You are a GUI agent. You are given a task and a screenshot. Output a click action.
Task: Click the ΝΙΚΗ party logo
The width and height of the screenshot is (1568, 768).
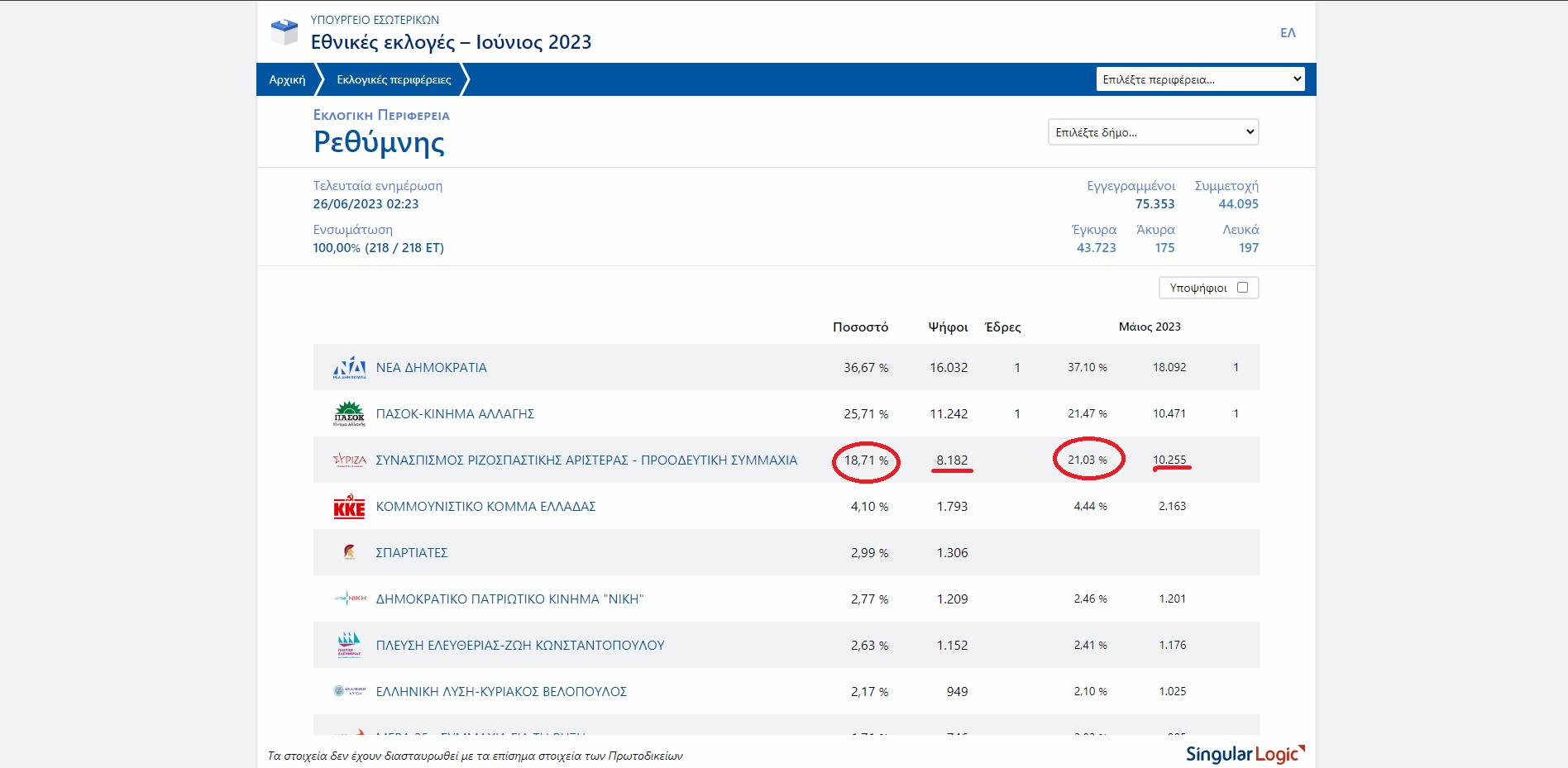click(351, 599)
